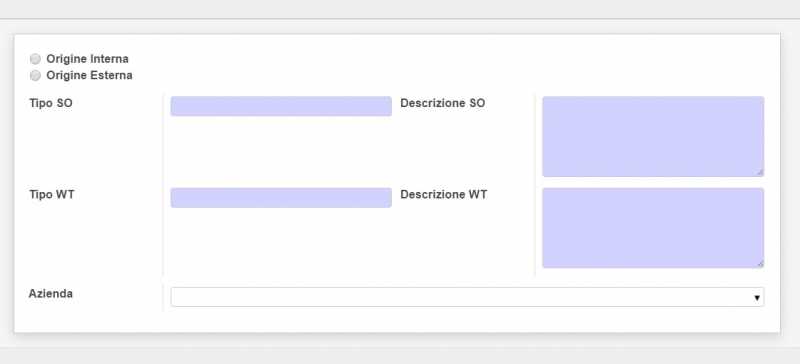Click the gray header bar above the form

(400, 9)
